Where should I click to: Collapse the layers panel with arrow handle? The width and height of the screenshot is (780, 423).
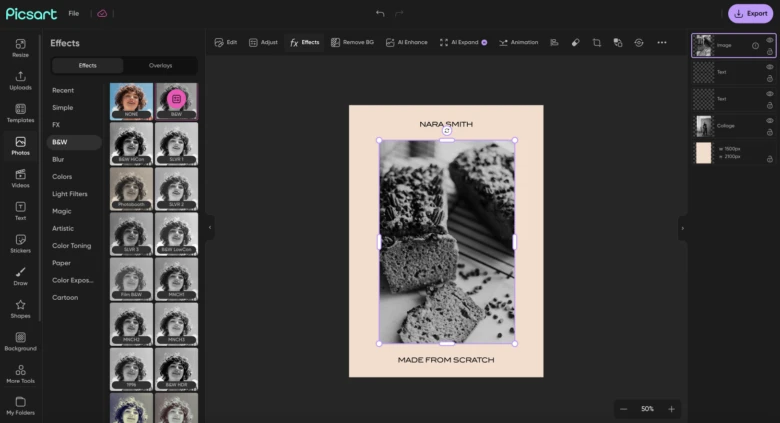[x=683, y=228]
